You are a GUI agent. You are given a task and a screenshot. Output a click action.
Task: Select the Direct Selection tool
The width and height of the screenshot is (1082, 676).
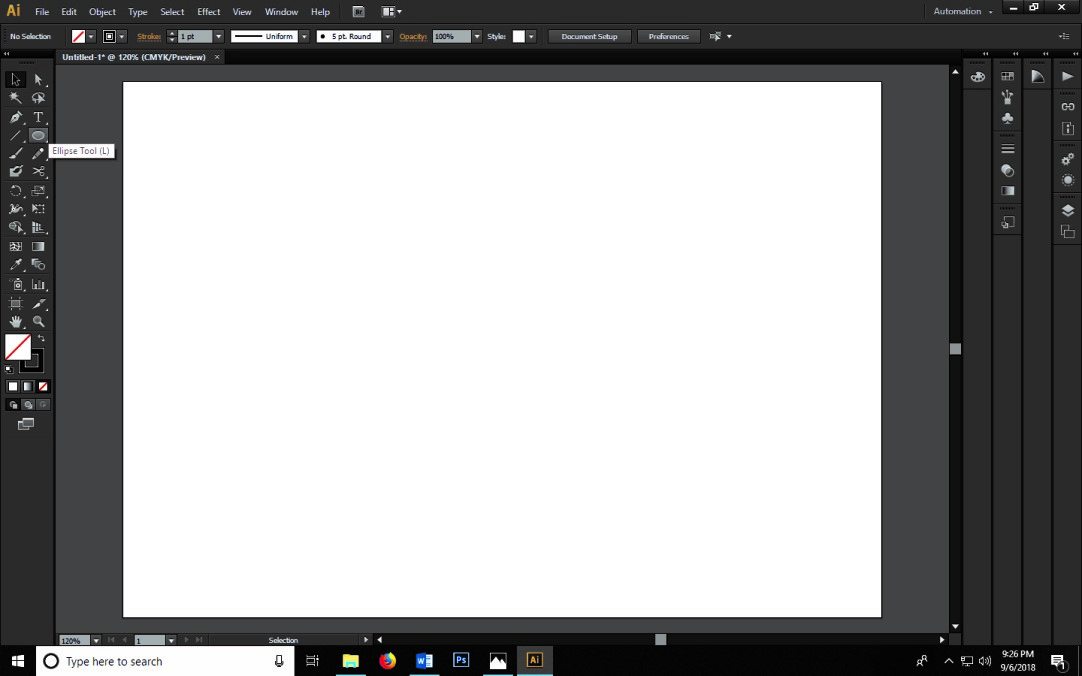pyautogui.click(x=38, y=79)
